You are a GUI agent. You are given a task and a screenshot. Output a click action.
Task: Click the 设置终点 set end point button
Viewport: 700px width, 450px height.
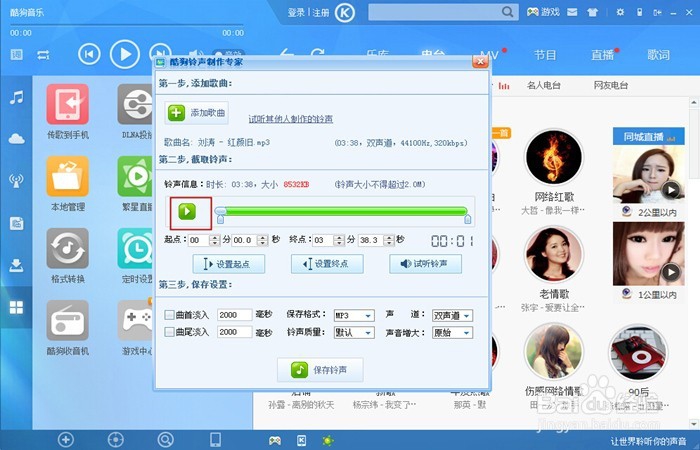coord(327,264)
